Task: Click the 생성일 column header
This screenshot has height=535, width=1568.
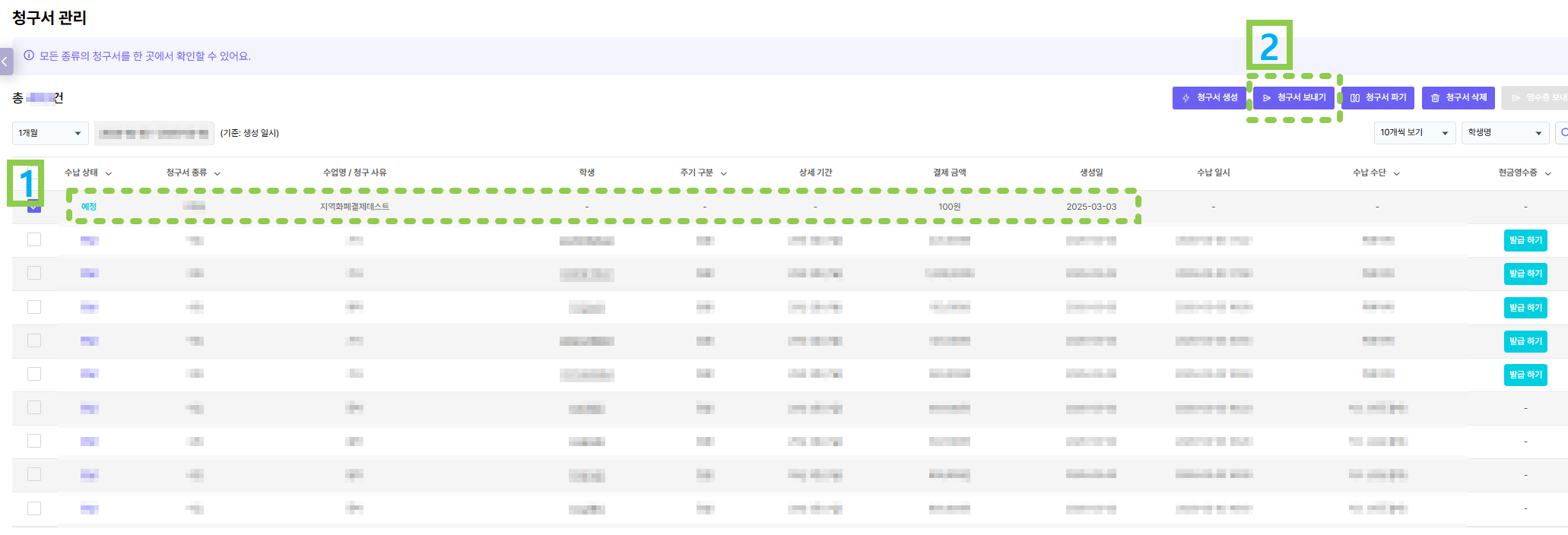Action: click(1091, 173)
